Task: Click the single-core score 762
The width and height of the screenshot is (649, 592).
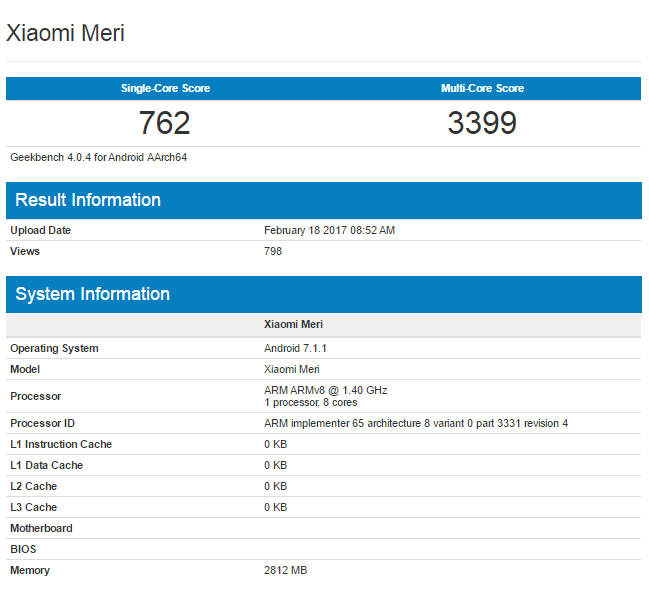Action: coord(164,123)
